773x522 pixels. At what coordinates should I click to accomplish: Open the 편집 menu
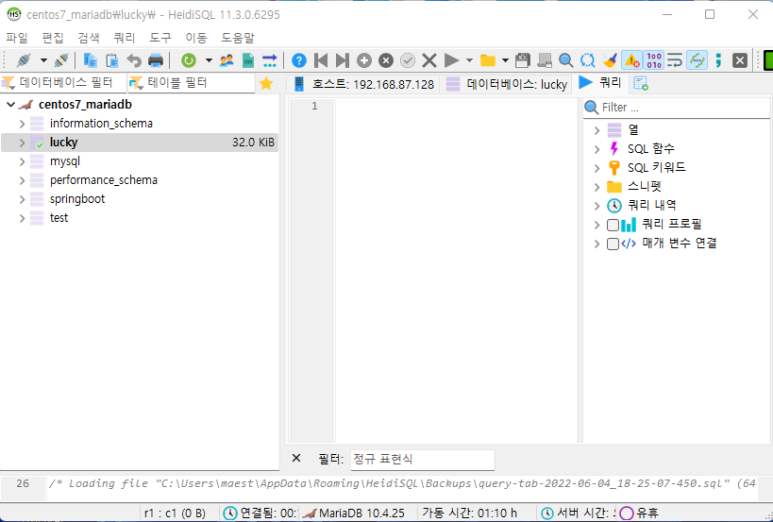[x=53, y=37]
